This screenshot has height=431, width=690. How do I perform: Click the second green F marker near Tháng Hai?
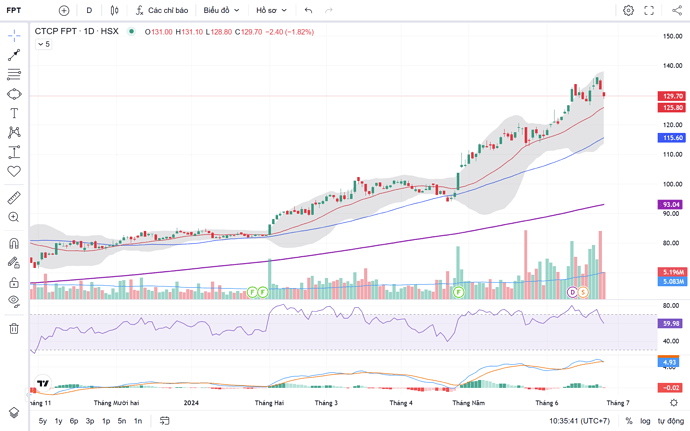(x=263, y=292)
